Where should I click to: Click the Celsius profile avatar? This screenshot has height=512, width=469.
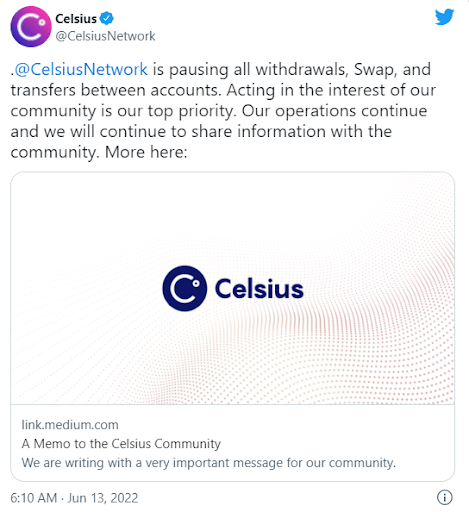(31, 26)
